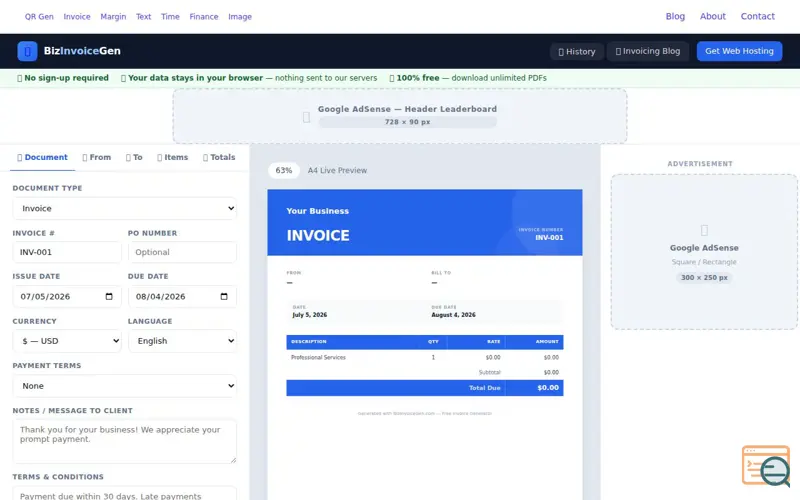Open the Invoice top navigation link
800x500 pixels.
tap(77, 16)
